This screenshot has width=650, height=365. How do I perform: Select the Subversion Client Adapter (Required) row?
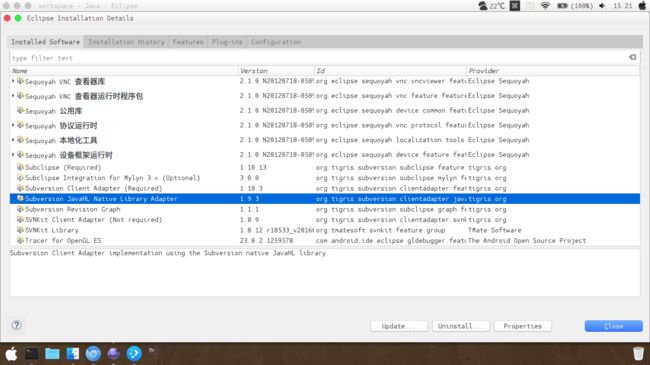[325, 188]
